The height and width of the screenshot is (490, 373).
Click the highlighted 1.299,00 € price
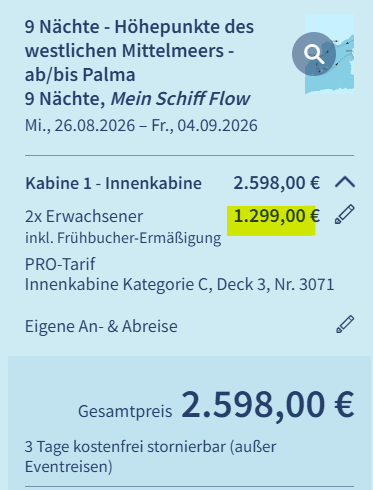(x=277, y=216)
